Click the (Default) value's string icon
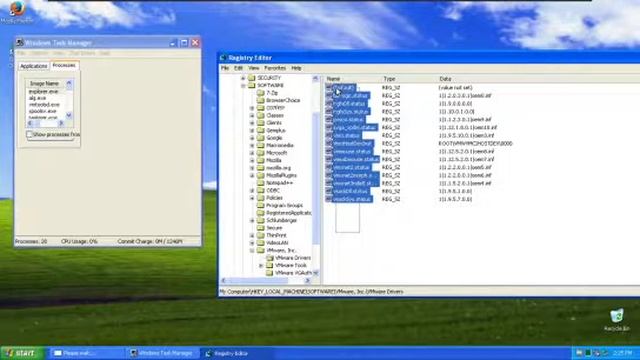Image resolution: width=640 pixels, height=360 pixels. click(329, 87)
